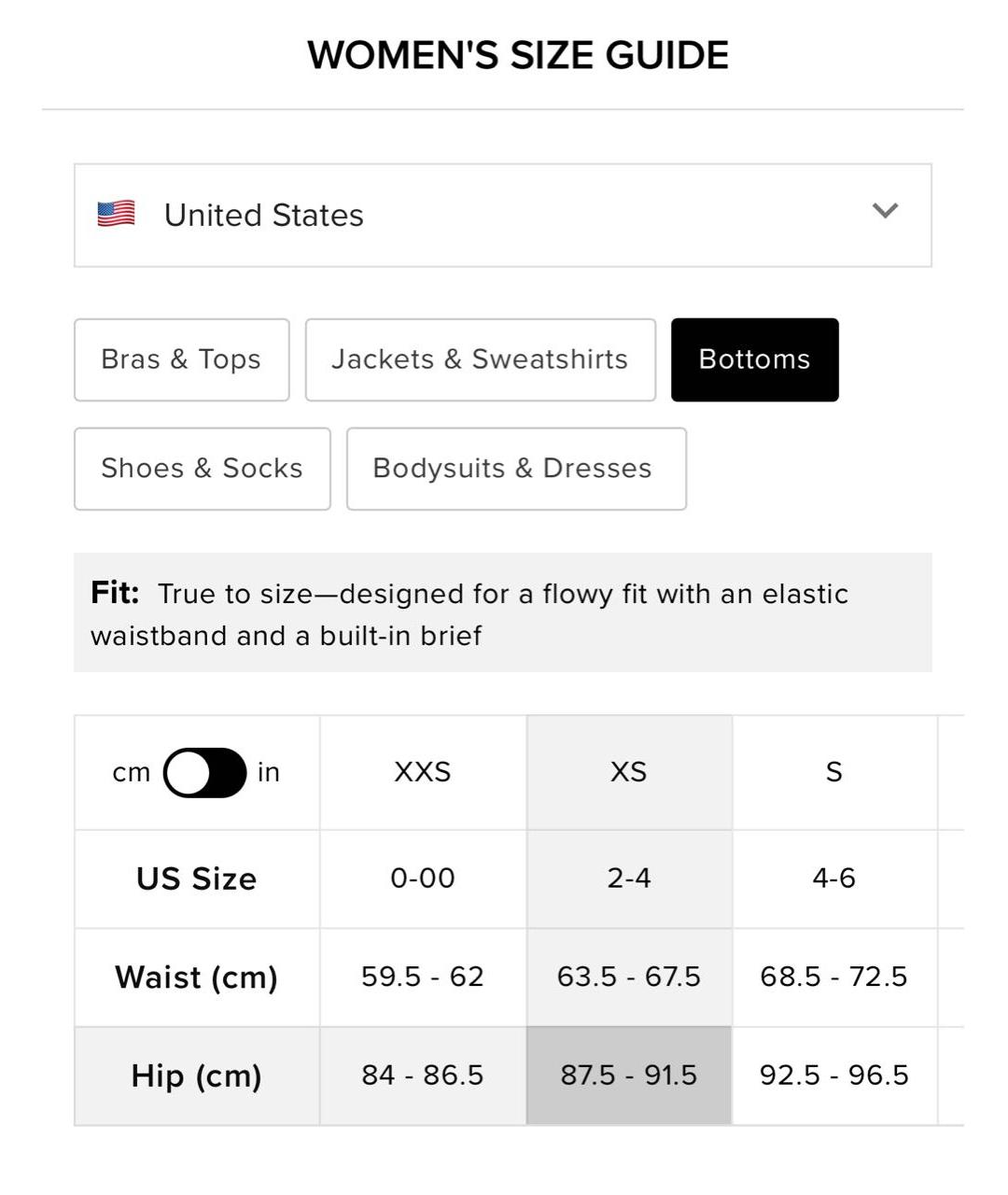1008x1195 pixels.
Task: Click the cm label beside the switch
Action: point(132,773)
